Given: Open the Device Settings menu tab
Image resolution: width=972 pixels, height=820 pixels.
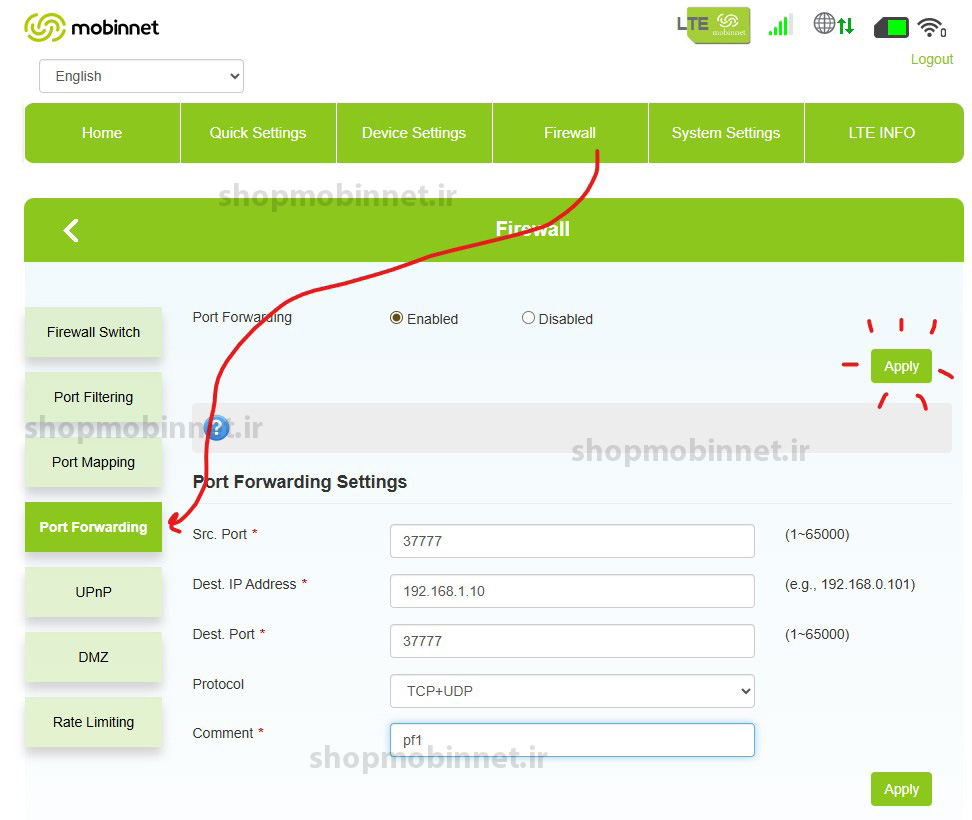Looking at the screenshot, I should [x=414, y=133].
